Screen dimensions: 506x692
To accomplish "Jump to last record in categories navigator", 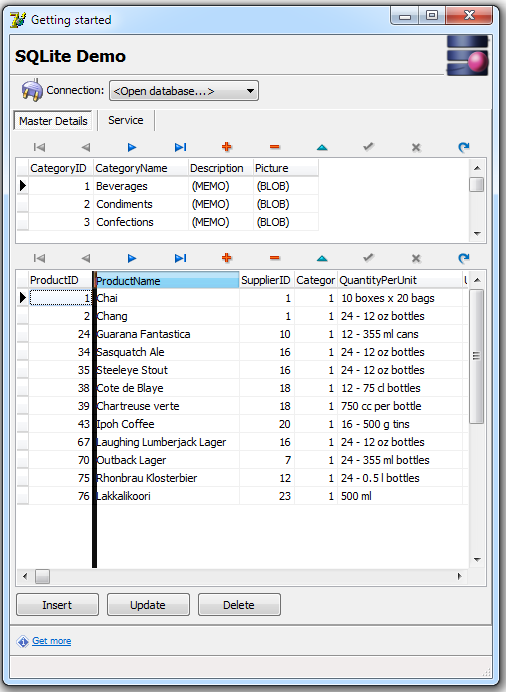I will click(x=180, y=147).
